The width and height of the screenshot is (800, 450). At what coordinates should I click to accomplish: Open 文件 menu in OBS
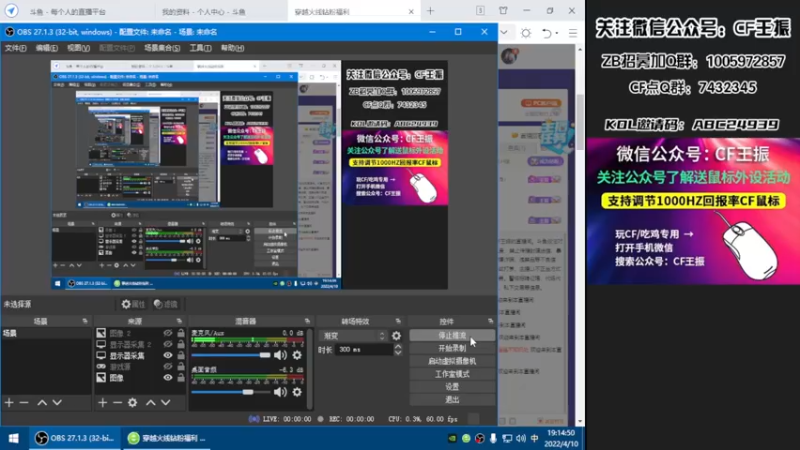click(x=15, y=48)
